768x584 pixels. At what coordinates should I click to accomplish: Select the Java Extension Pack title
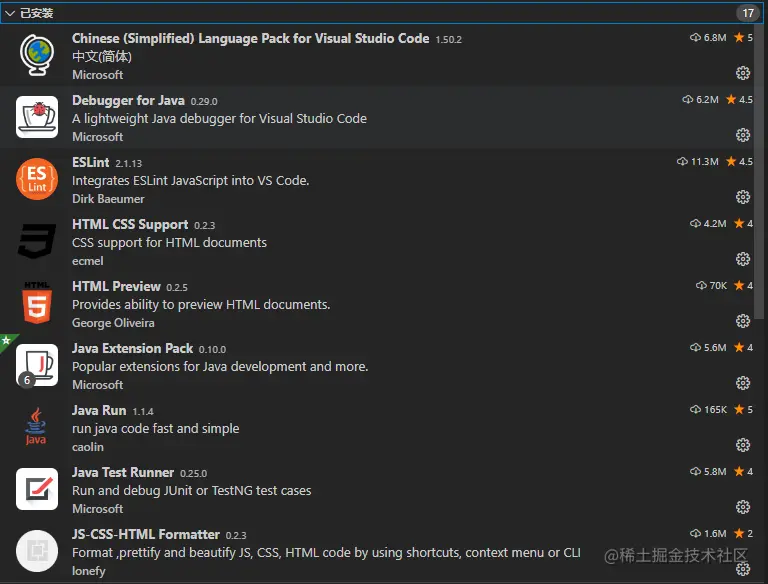[132, 348]
